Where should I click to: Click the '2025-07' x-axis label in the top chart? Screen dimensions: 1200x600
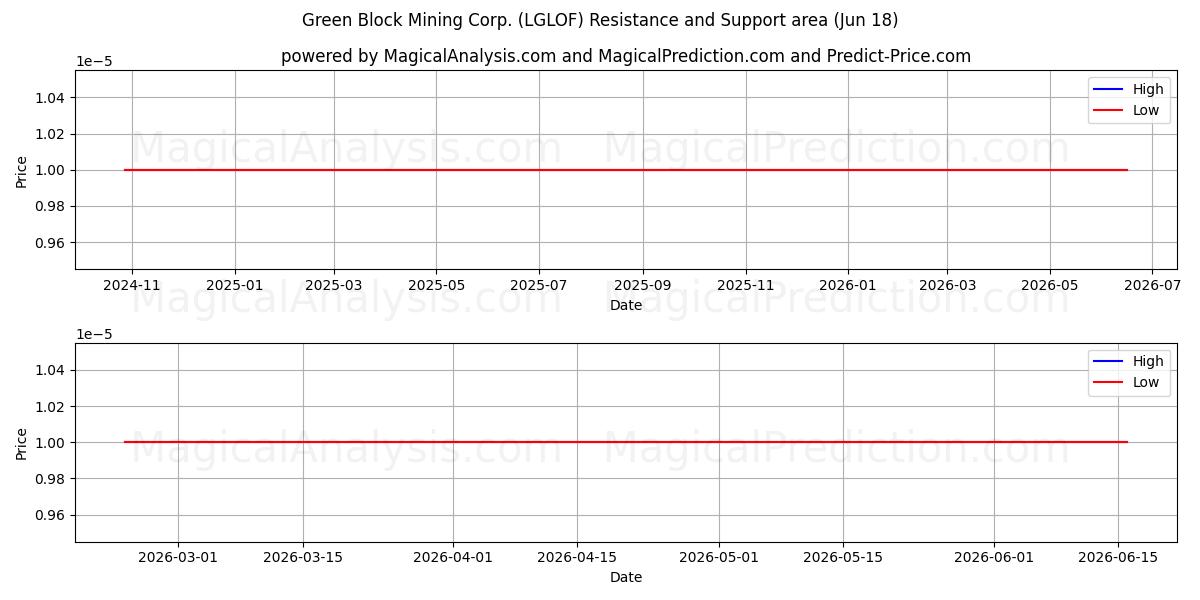click(539, 286)
